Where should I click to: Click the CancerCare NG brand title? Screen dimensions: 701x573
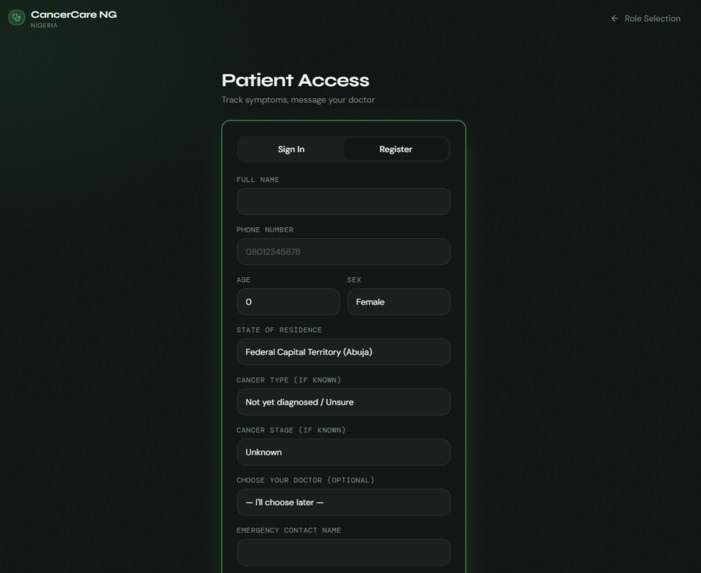pyautogui.click(x=74, y=14)
